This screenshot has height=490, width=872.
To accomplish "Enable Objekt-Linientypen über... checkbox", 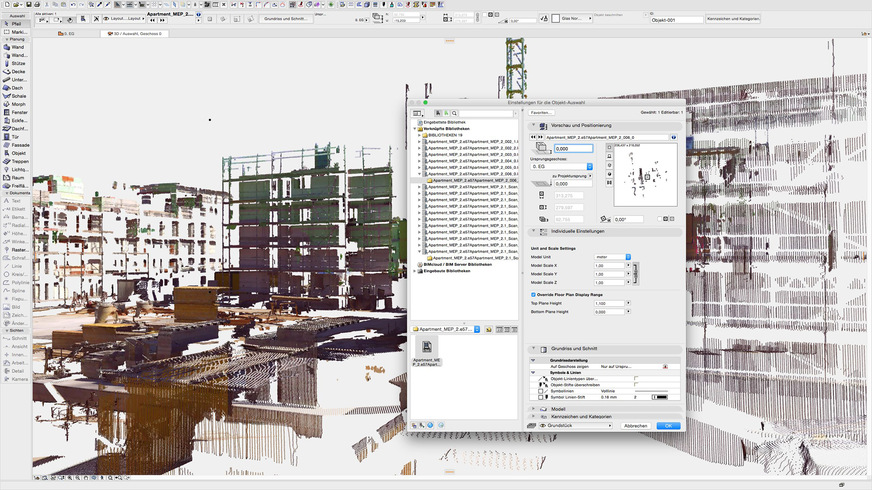I will tap(635, 379).
